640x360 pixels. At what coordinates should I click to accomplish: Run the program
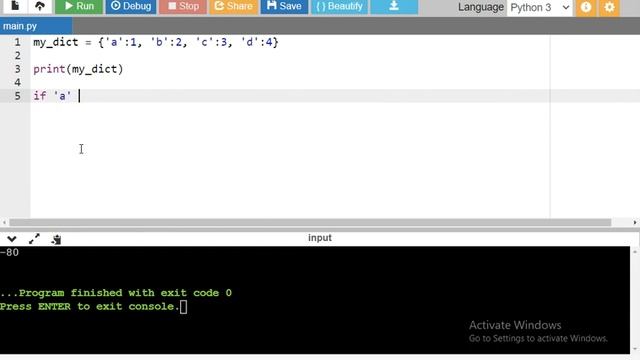coord(79,7)
